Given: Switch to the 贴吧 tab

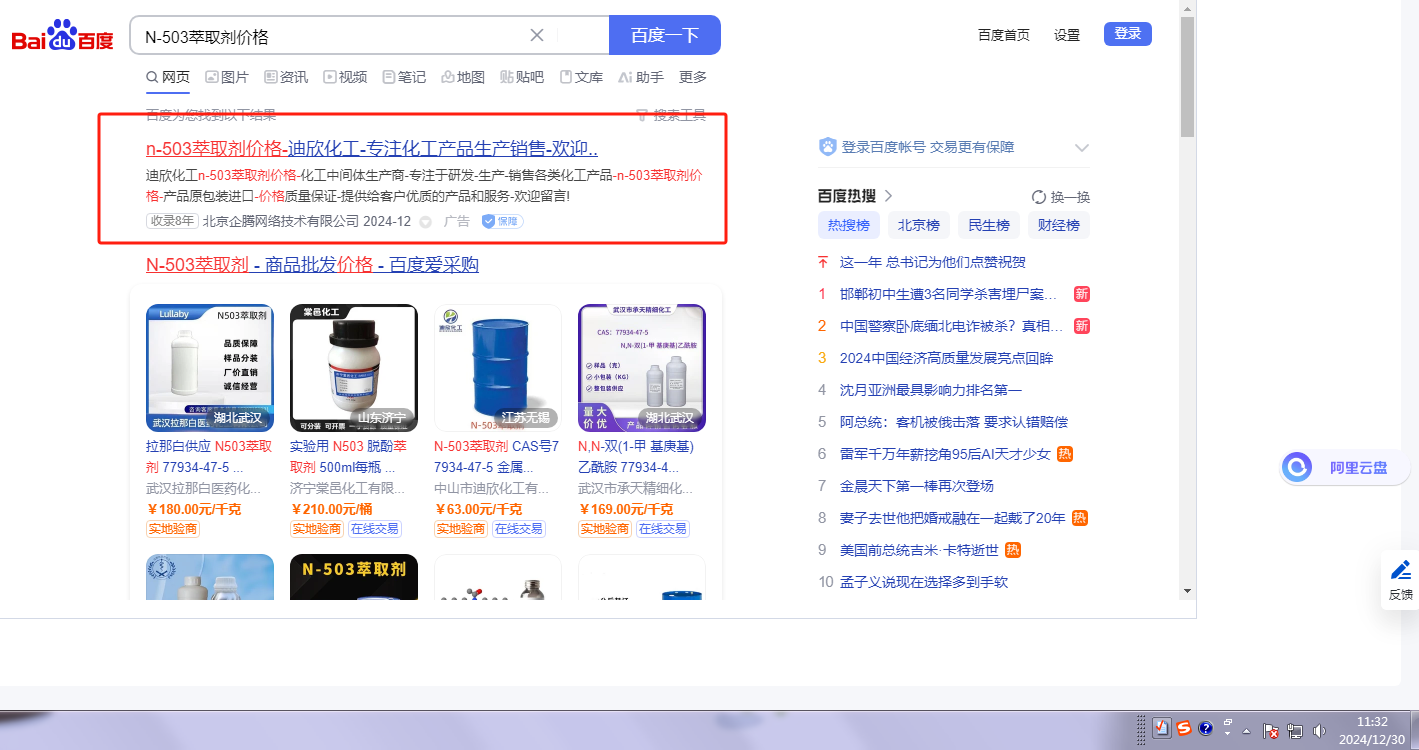Looking at the screenshot, I should [522, 77].
